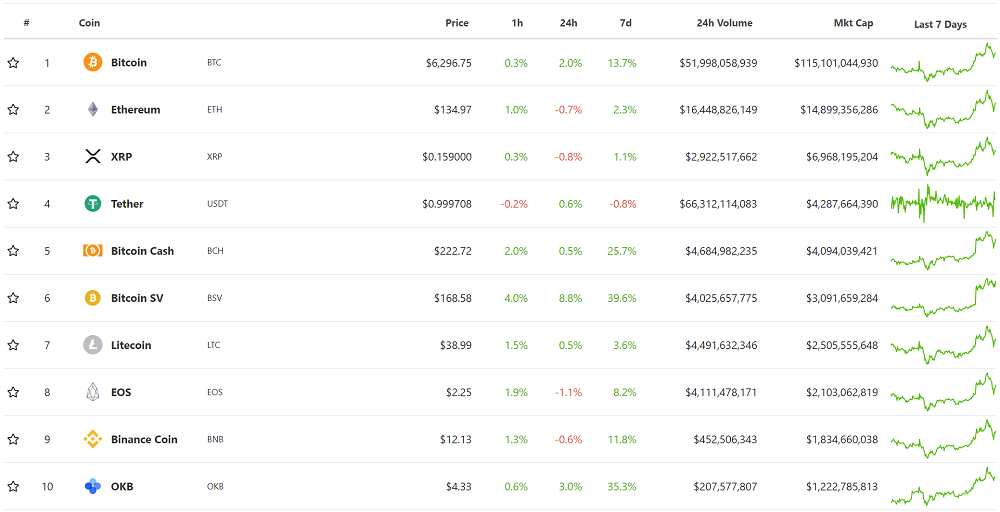Viewport: 1000px width, 512px height.
Task: Open the XRP coin link
Action: point(121,156)
